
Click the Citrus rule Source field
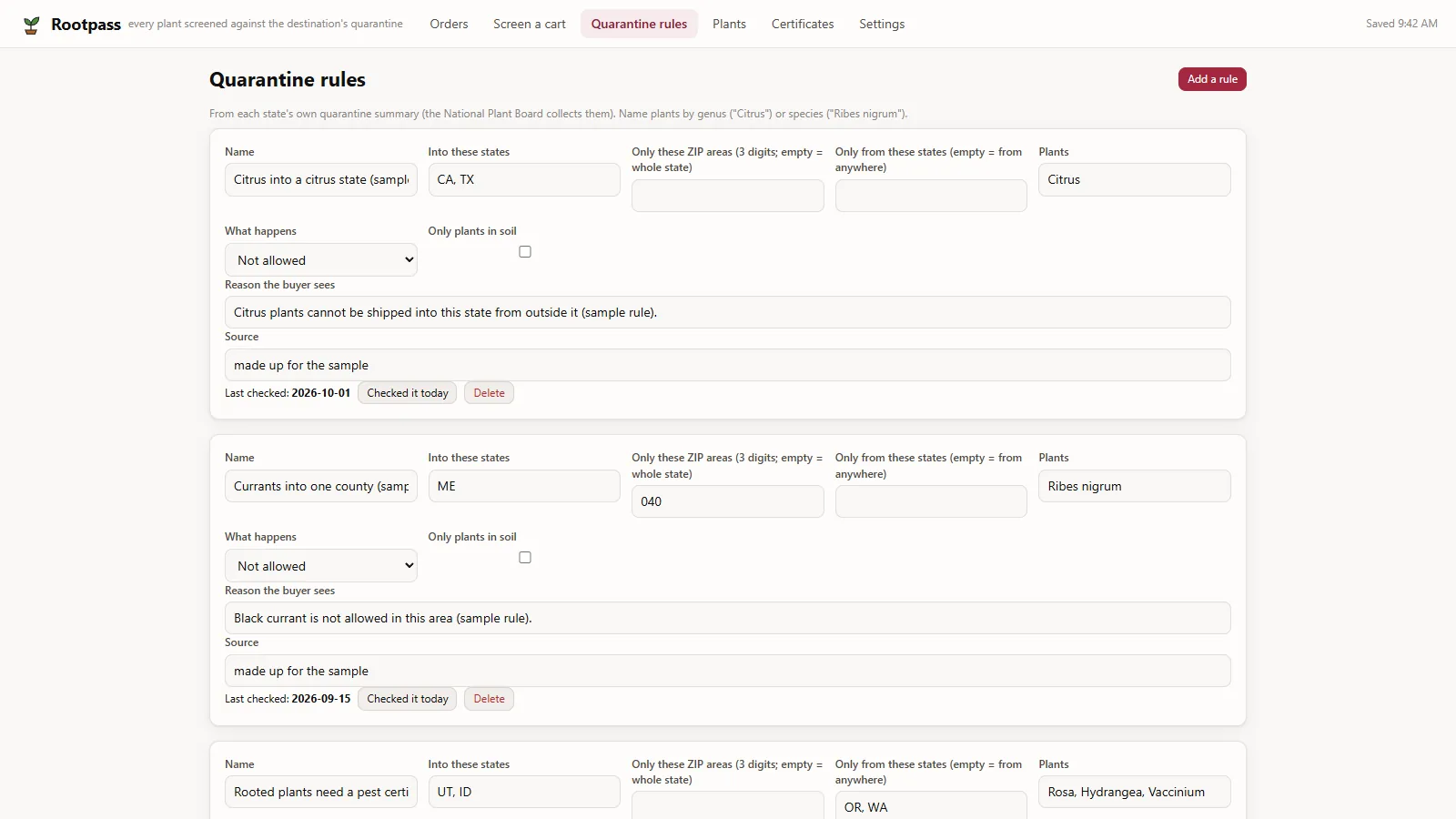point(728,365)
